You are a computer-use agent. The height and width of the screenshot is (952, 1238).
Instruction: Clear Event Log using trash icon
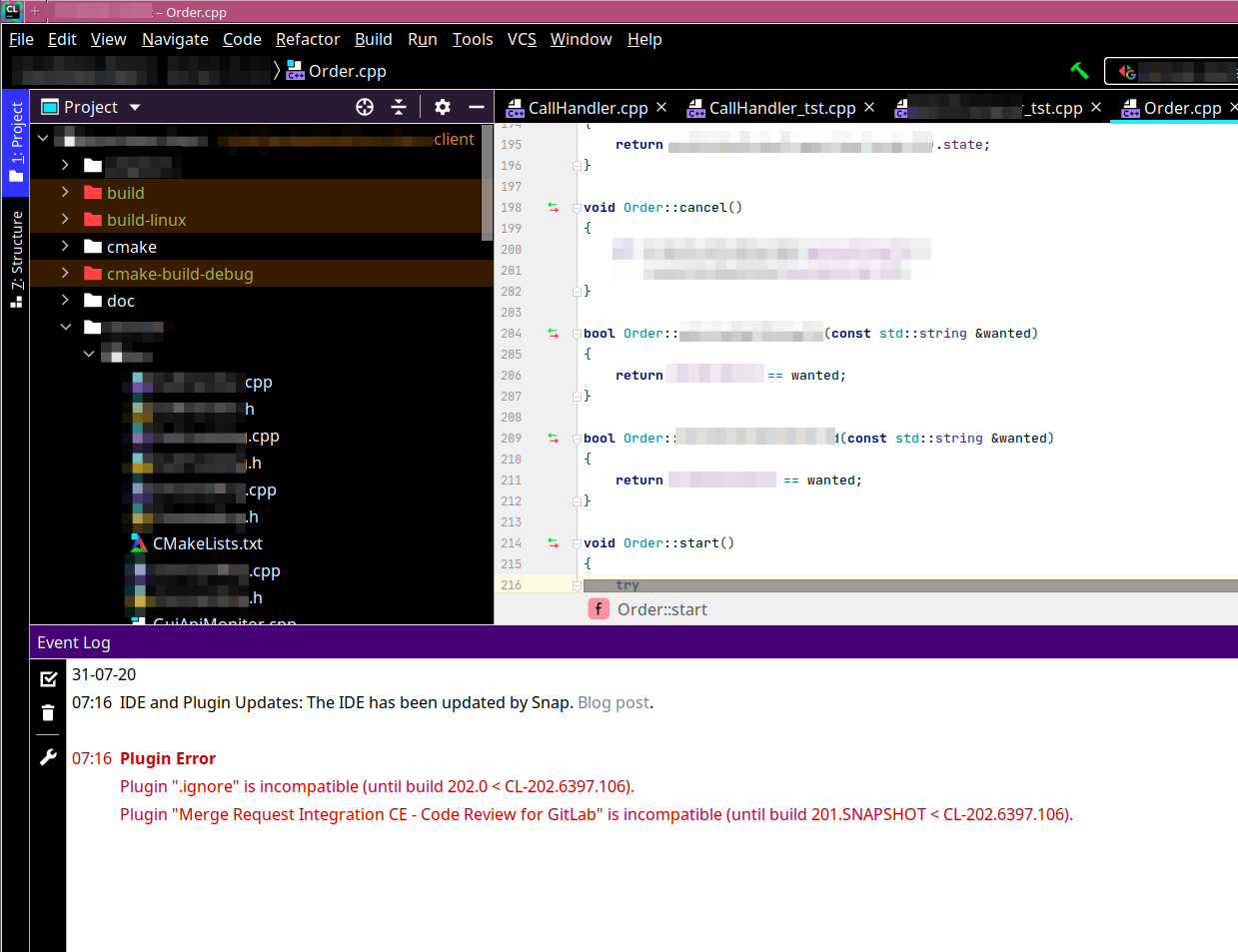tap(48, 712)
